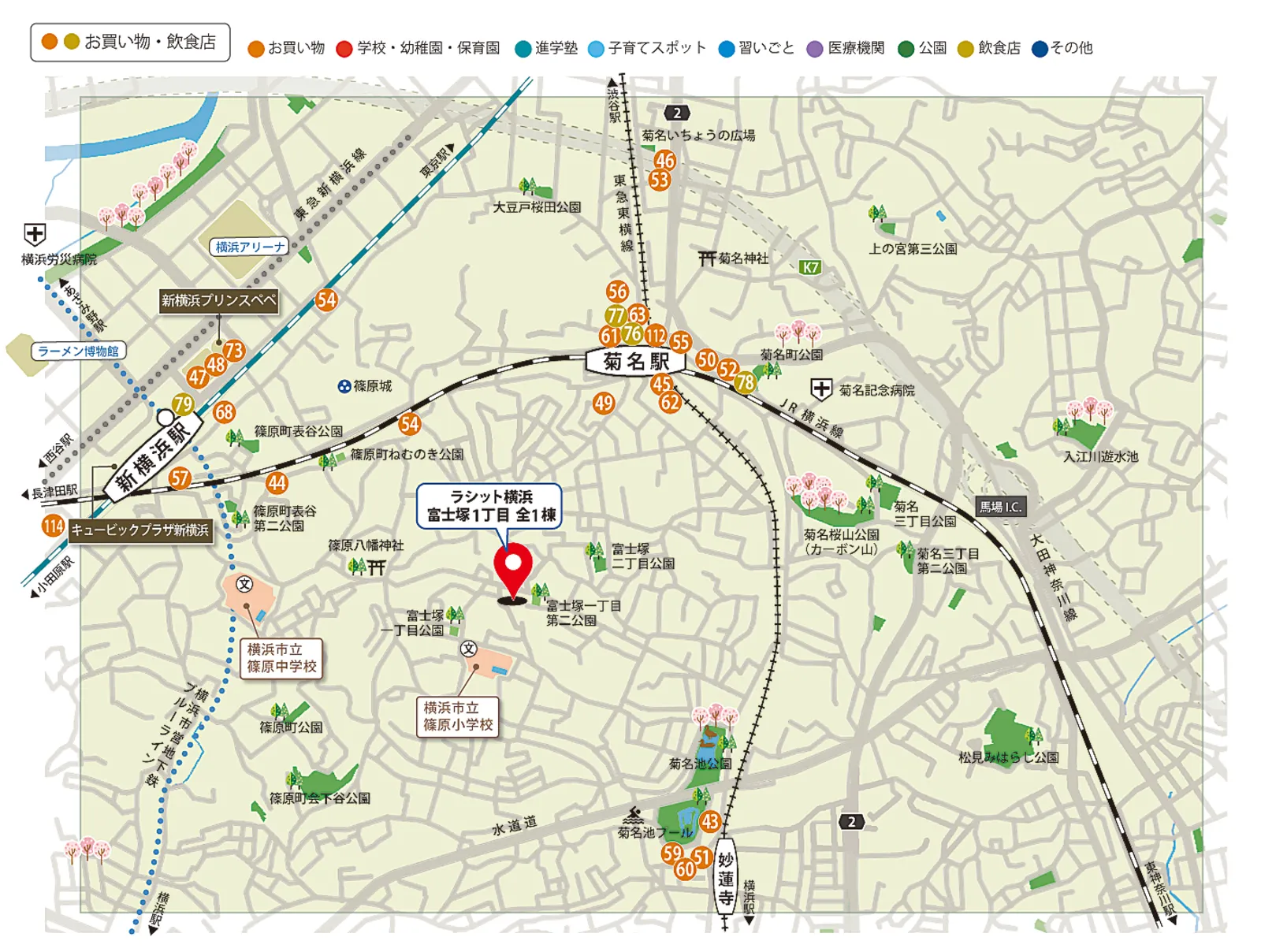Screen dimensions: 1261x952
Task: Click the 横浜アリーナ label
Action: point(251,247)
